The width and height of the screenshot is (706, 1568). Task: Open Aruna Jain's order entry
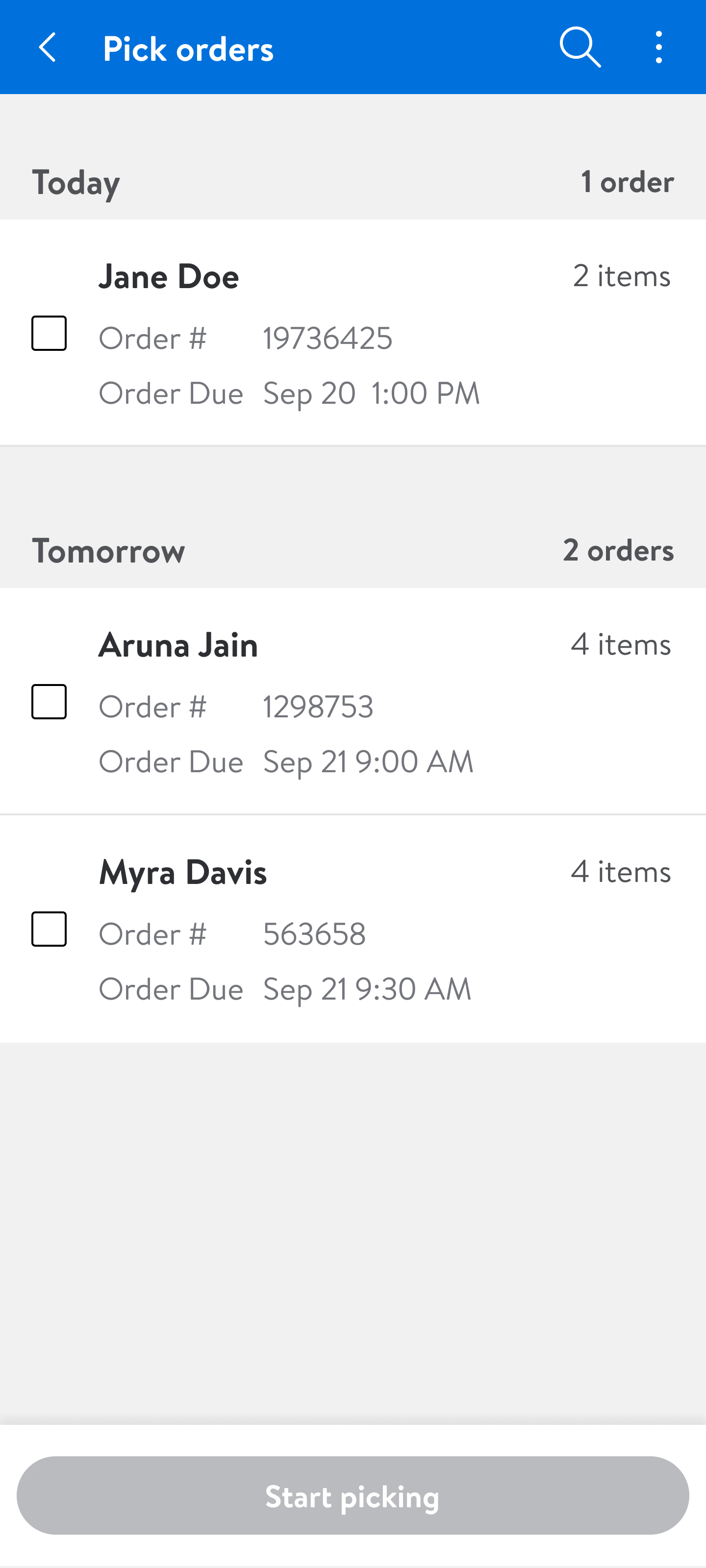178,645
